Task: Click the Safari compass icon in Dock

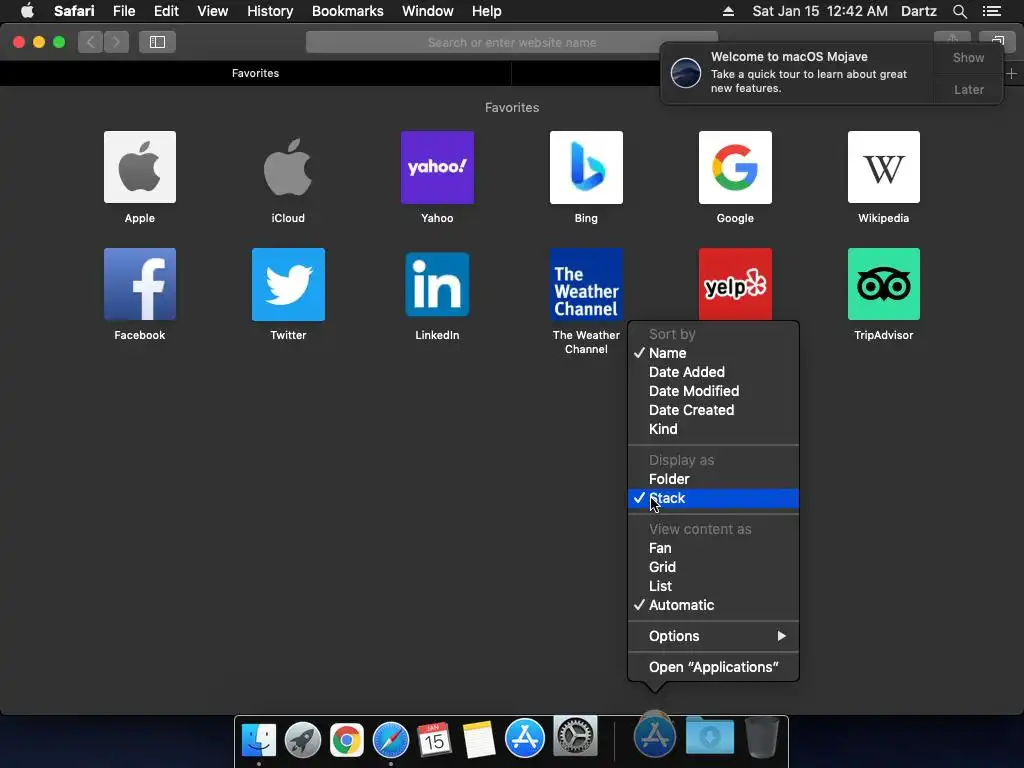Action: pos(391,740)
